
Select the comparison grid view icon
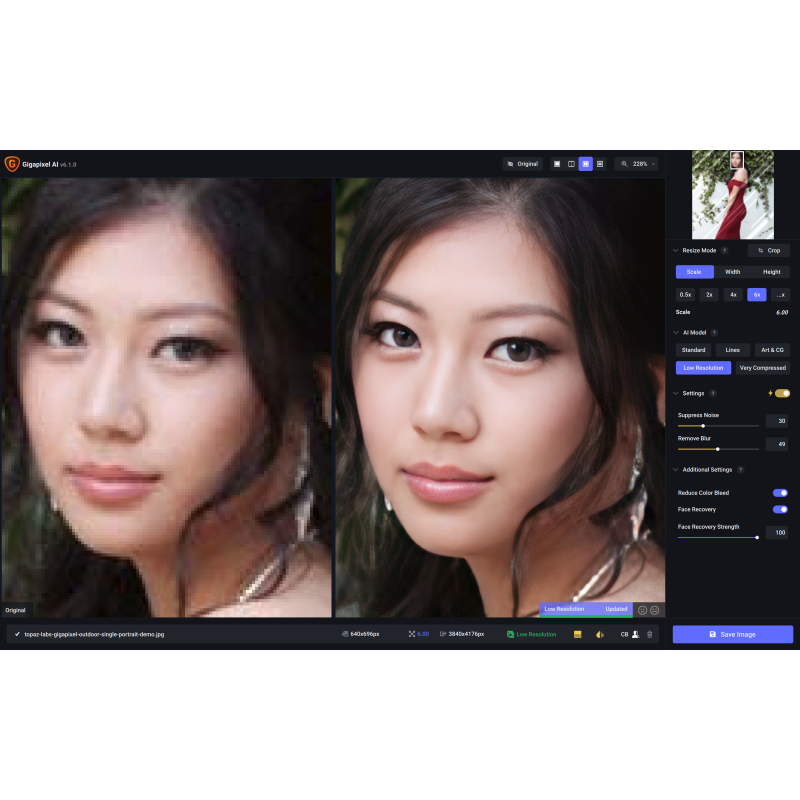[x=600, y=164]
